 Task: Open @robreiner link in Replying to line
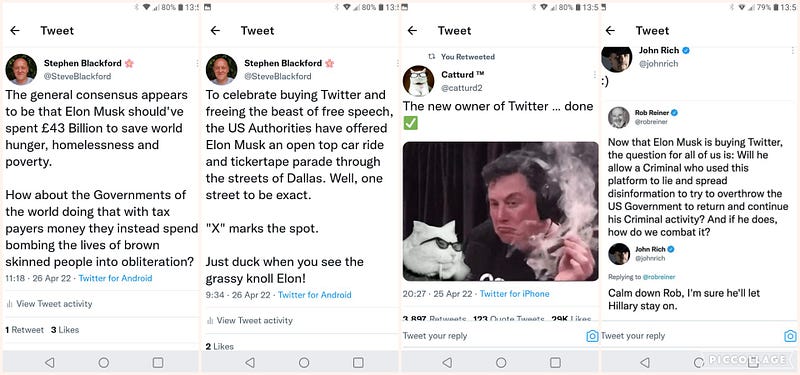(658, 277)
